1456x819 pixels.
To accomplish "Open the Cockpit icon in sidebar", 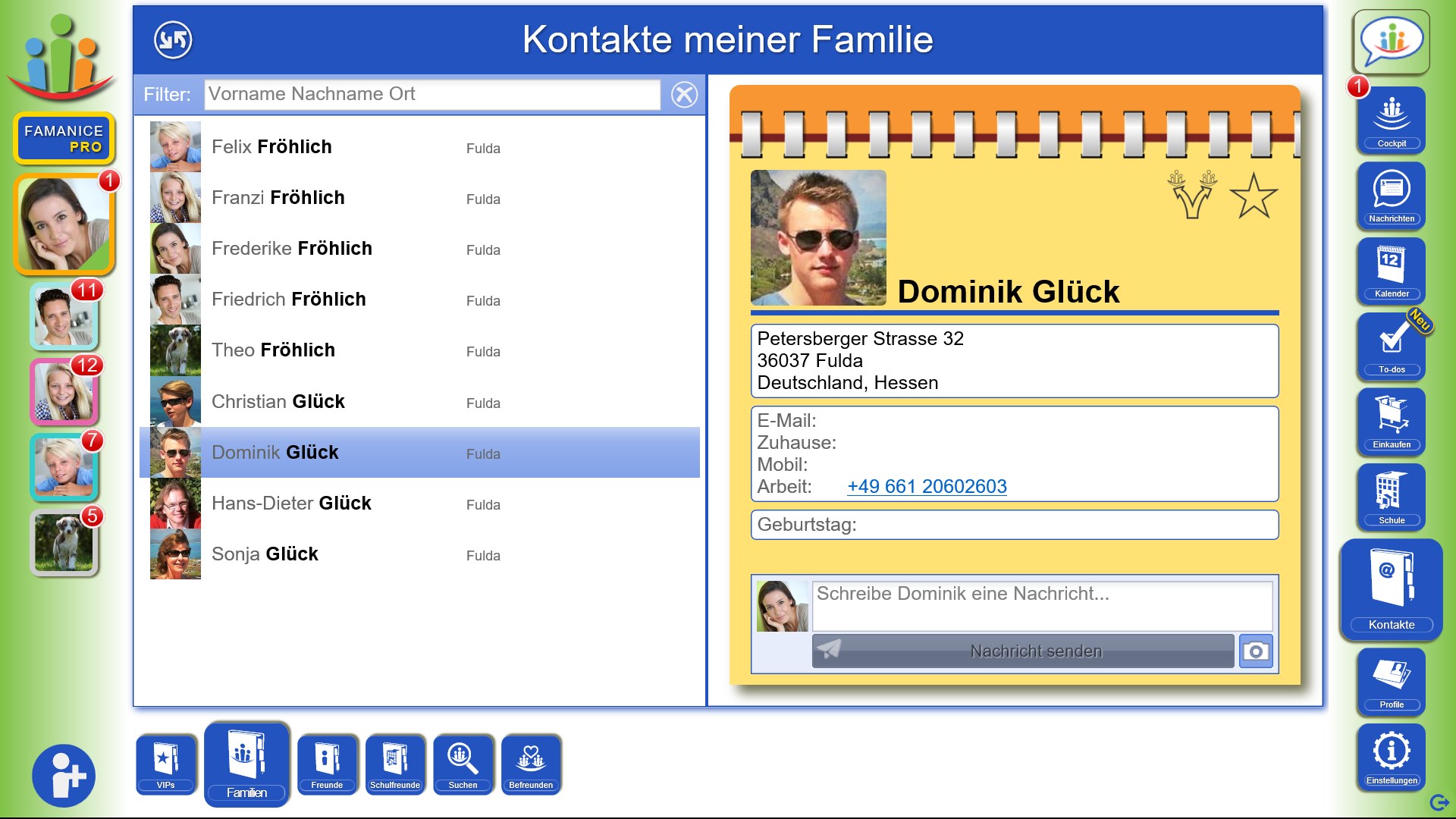I will pos(1391,120).
